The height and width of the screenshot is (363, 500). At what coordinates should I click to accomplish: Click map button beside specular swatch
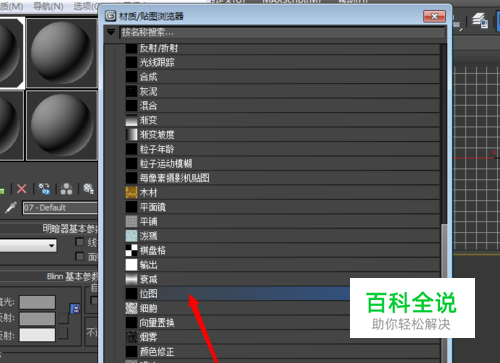click(x=63, y=334)
